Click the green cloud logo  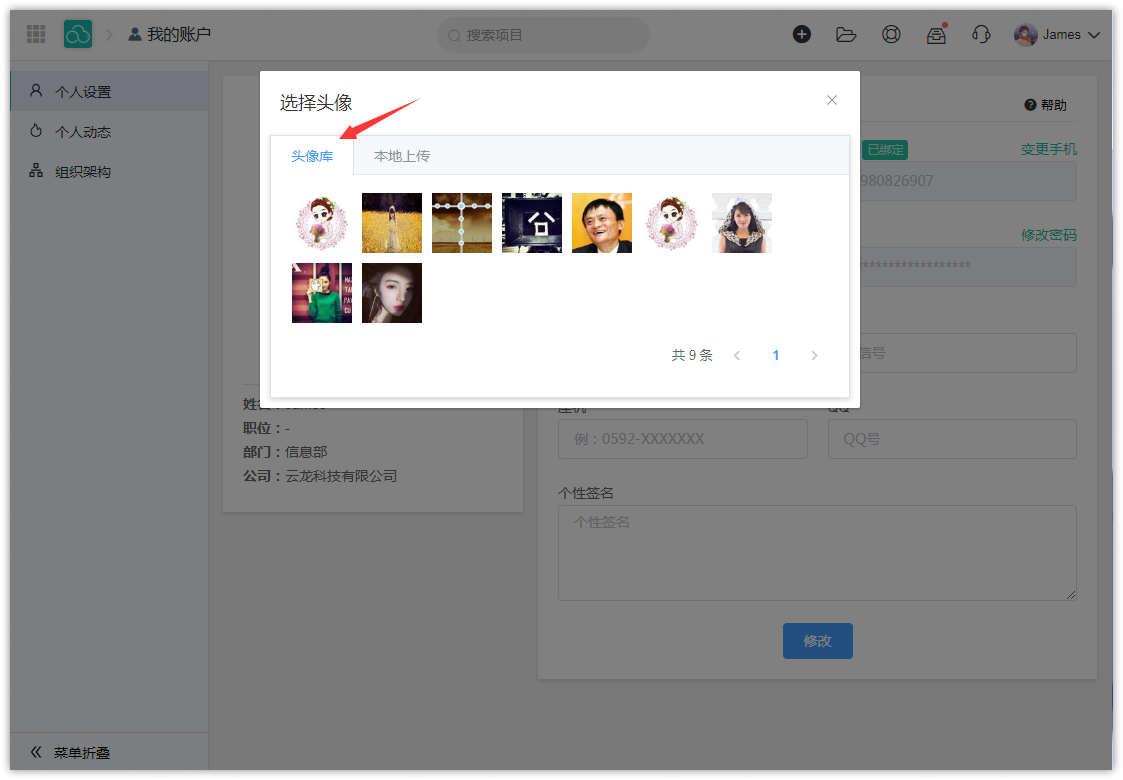click(77, 34)
